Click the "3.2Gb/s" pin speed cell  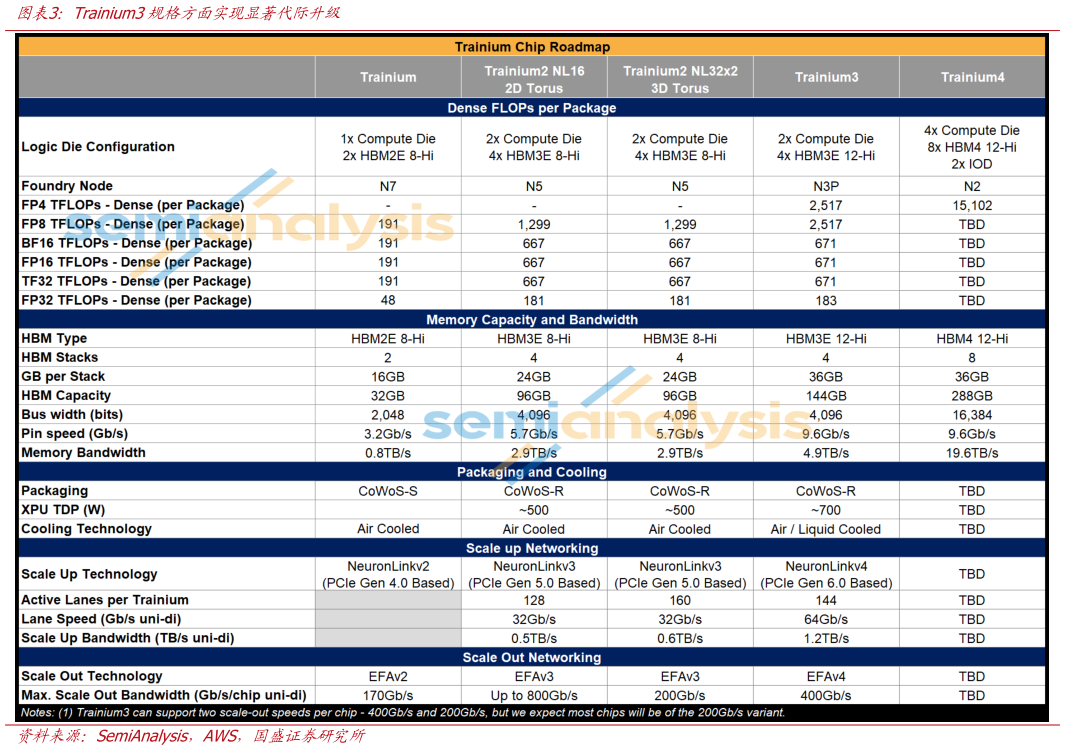click(388, 433)
